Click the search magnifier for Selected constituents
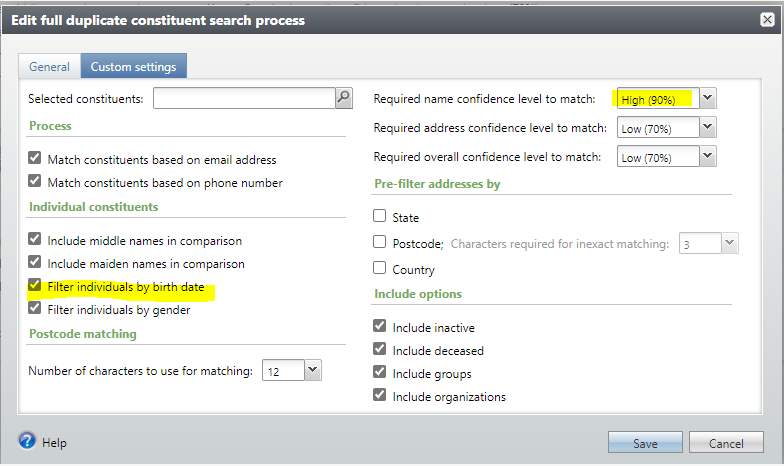The image size is (784, 466). click(343, 98)
